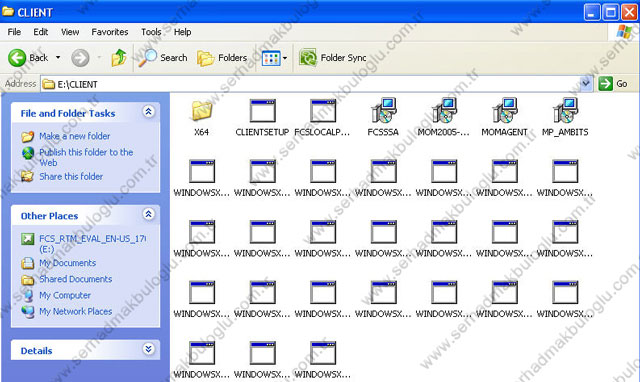640x382 pixels.
Task: Go to My Documents
Action: tap(67, 263)
